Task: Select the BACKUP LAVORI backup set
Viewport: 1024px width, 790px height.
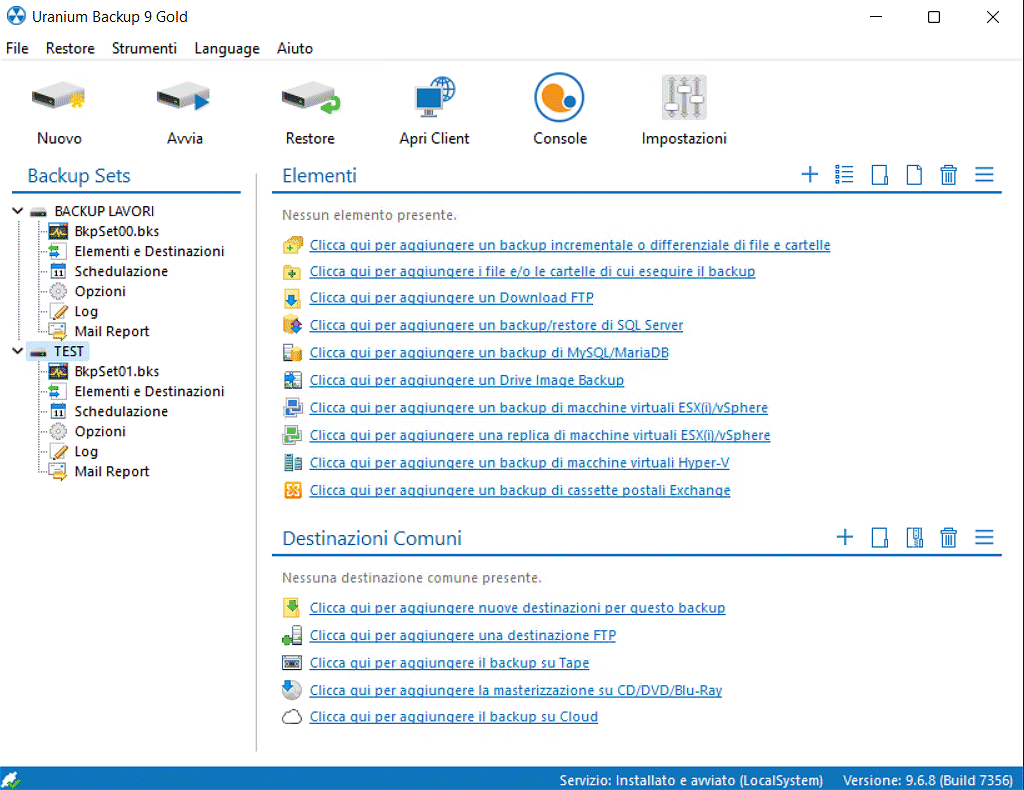Action: coord(104,211)
